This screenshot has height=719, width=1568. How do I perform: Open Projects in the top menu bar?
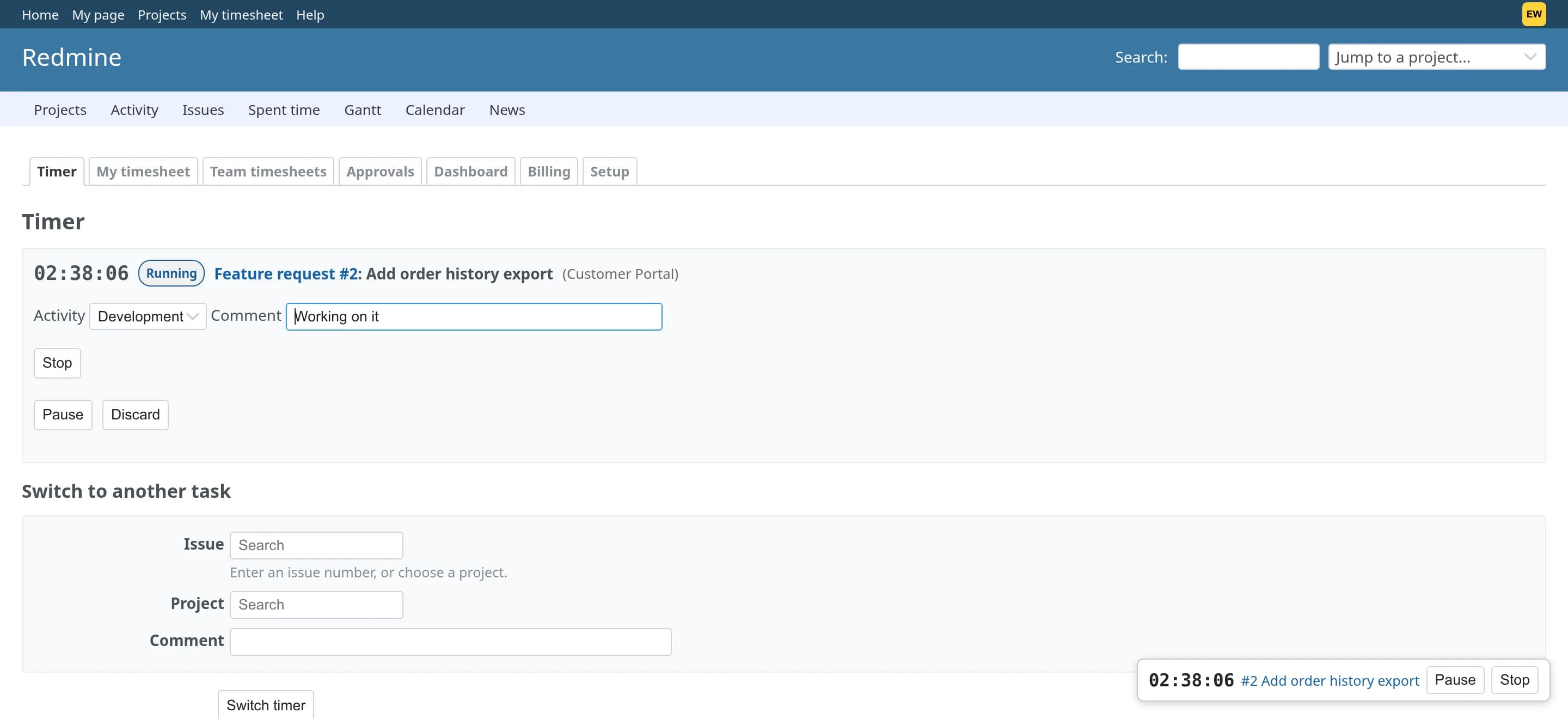pyautogui.click(x=162, y=15)
